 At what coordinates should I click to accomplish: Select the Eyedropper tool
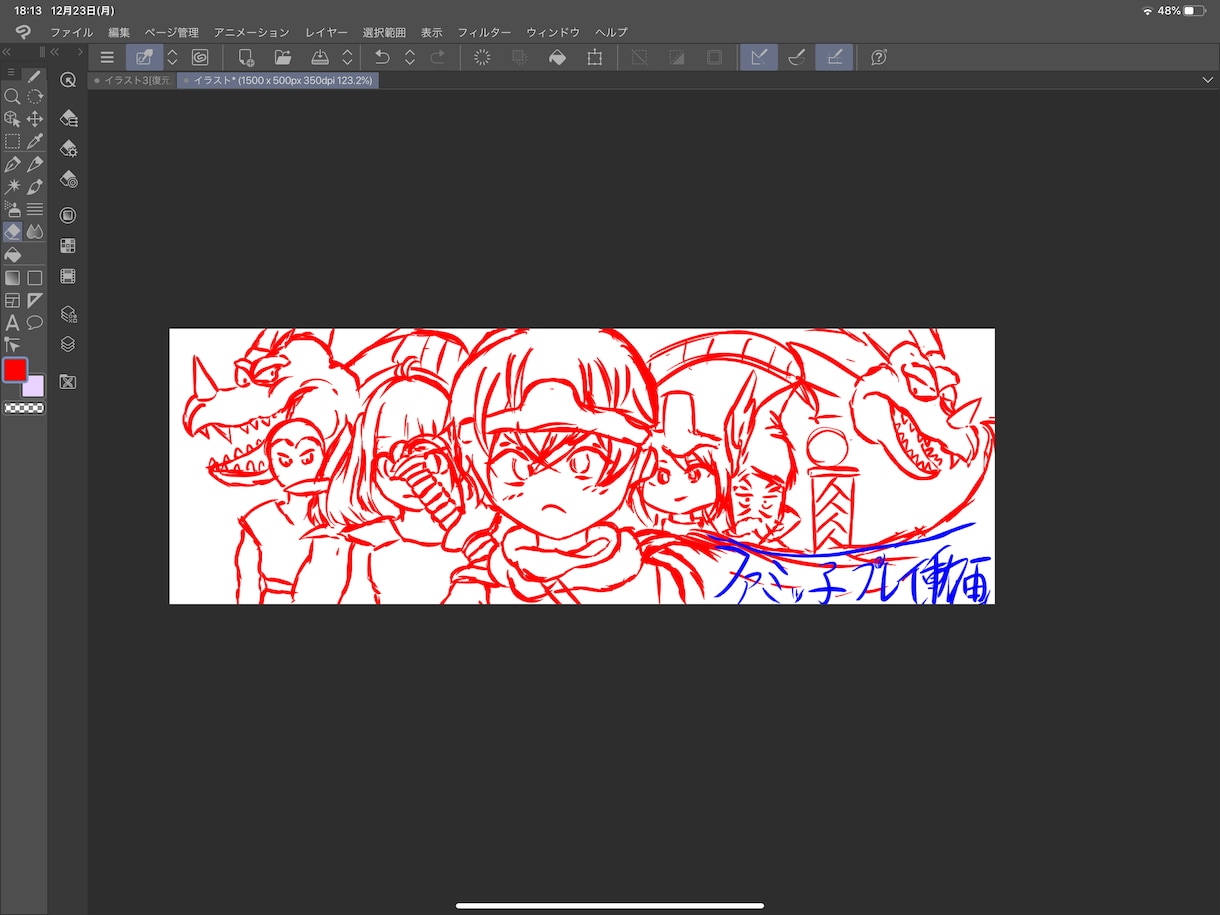[35, 141]
